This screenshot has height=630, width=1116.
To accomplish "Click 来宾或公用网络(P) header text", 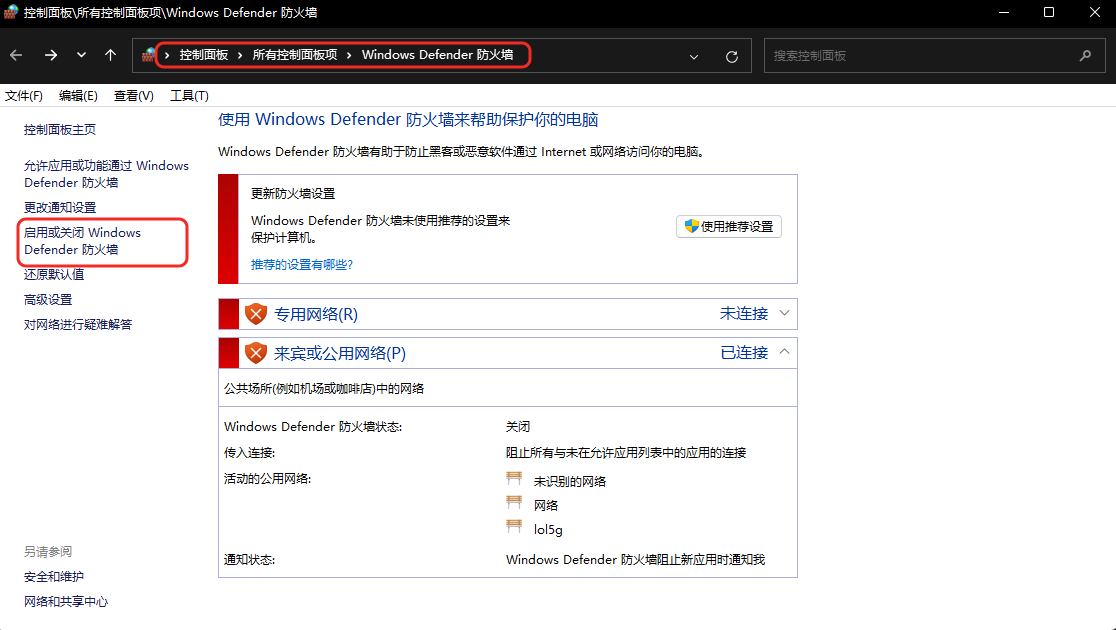I will [339, 354].
